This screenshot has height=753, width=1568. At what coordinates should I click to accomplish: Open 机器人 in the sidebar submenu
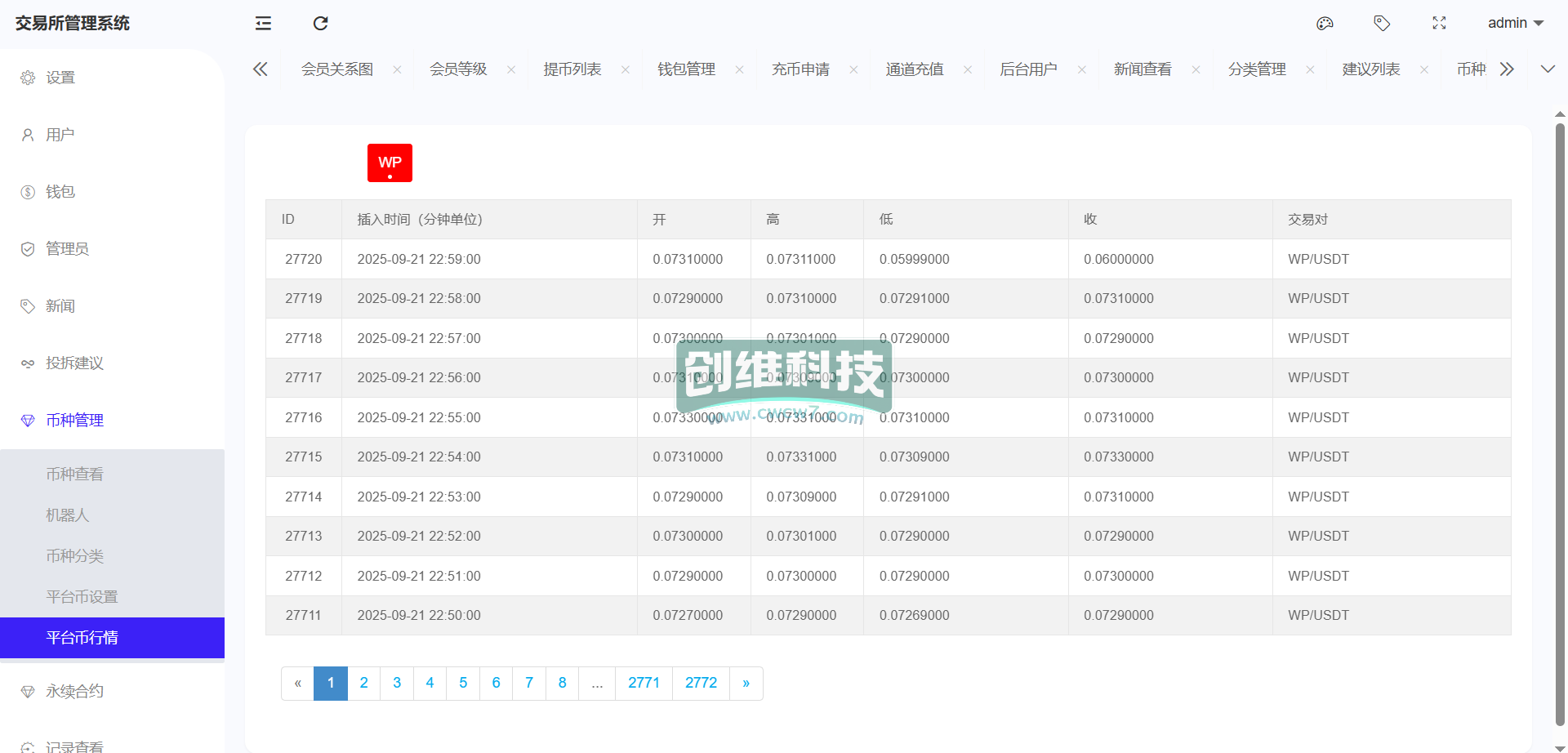coord(67,515)
